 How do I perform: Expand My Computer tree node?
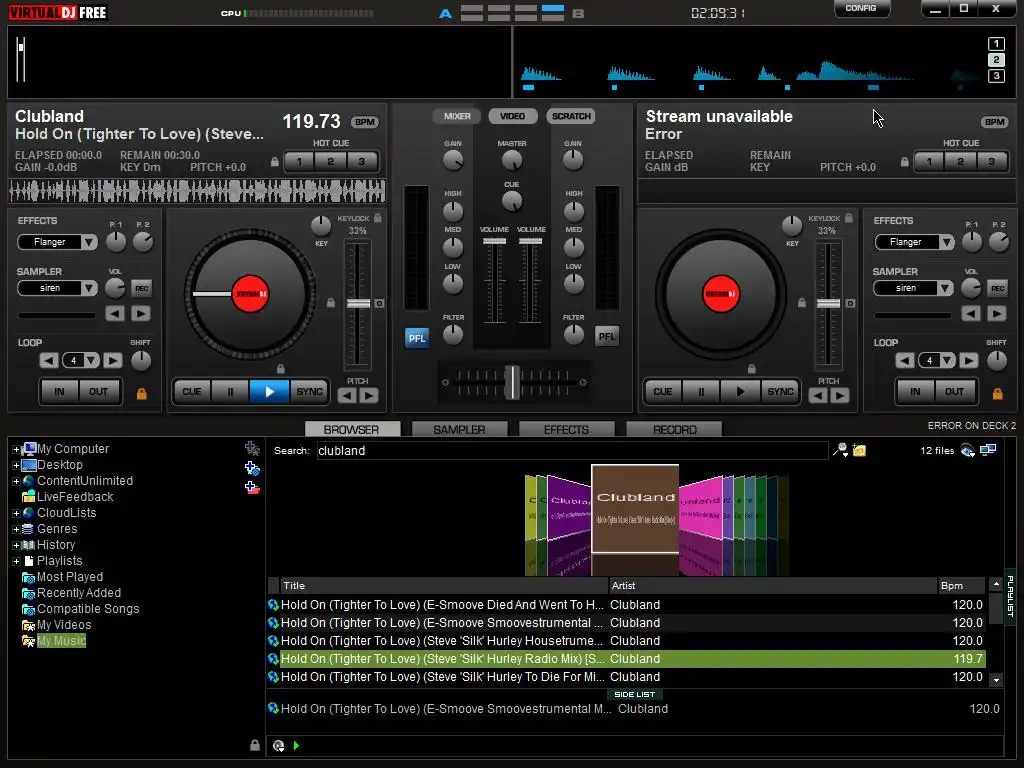pyautogui.click(x=16, y=449)
